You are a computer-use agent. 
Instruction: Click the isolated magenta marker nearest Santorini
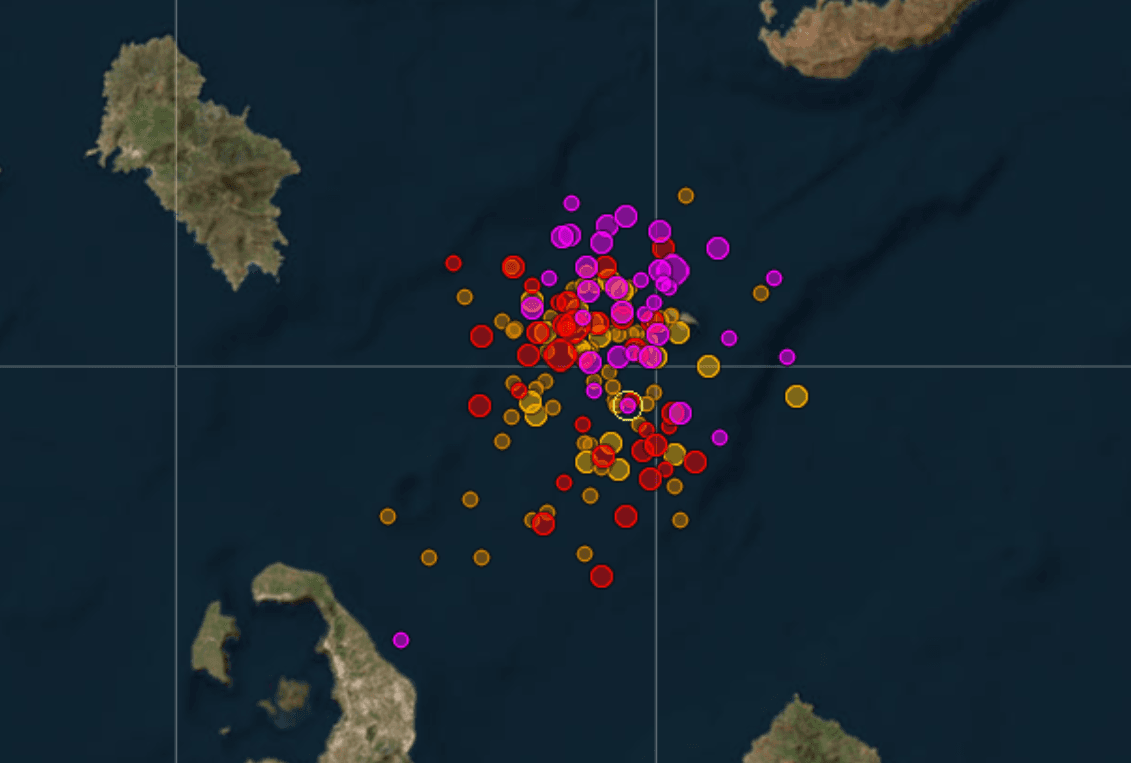pos(401,640)
